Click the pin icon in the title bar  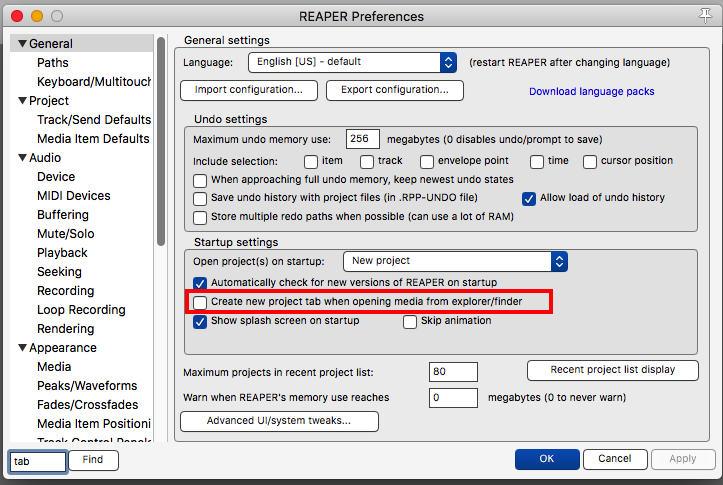click(x=705, y=16)
